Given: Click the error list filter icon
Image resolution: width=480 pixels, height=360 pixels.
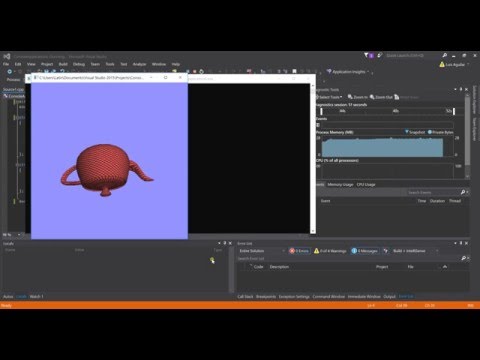Looking at the screenshot, I should [386, 251].
